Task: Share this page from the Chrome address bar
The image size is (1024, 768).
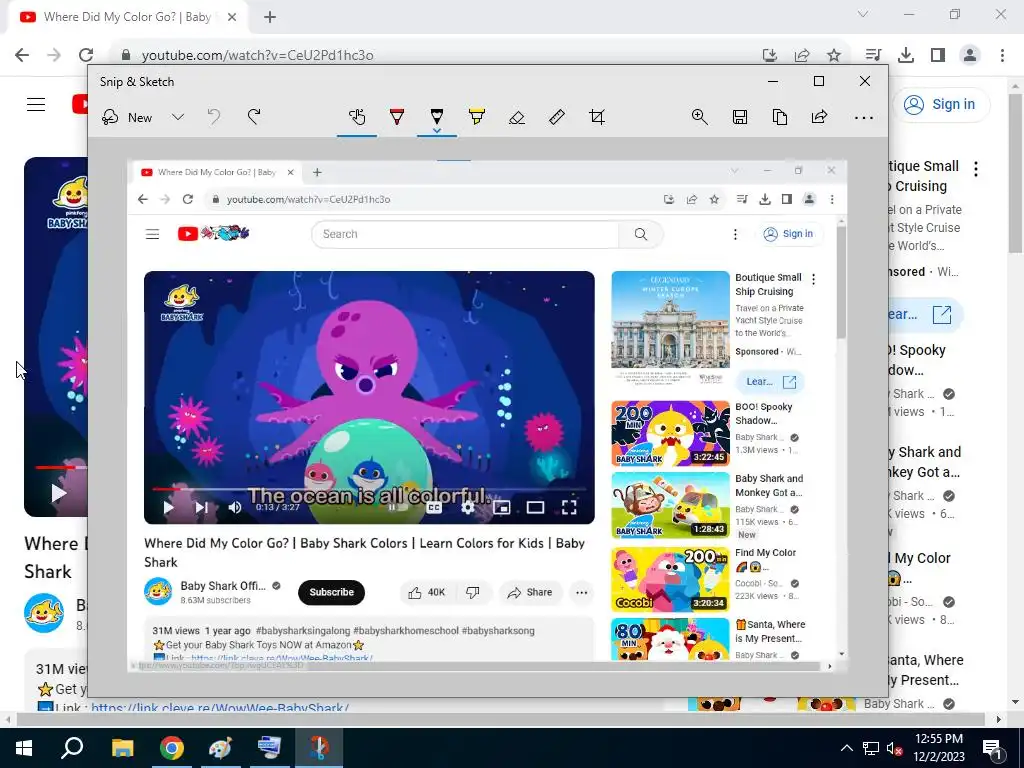Action: [x=802, y=56]
